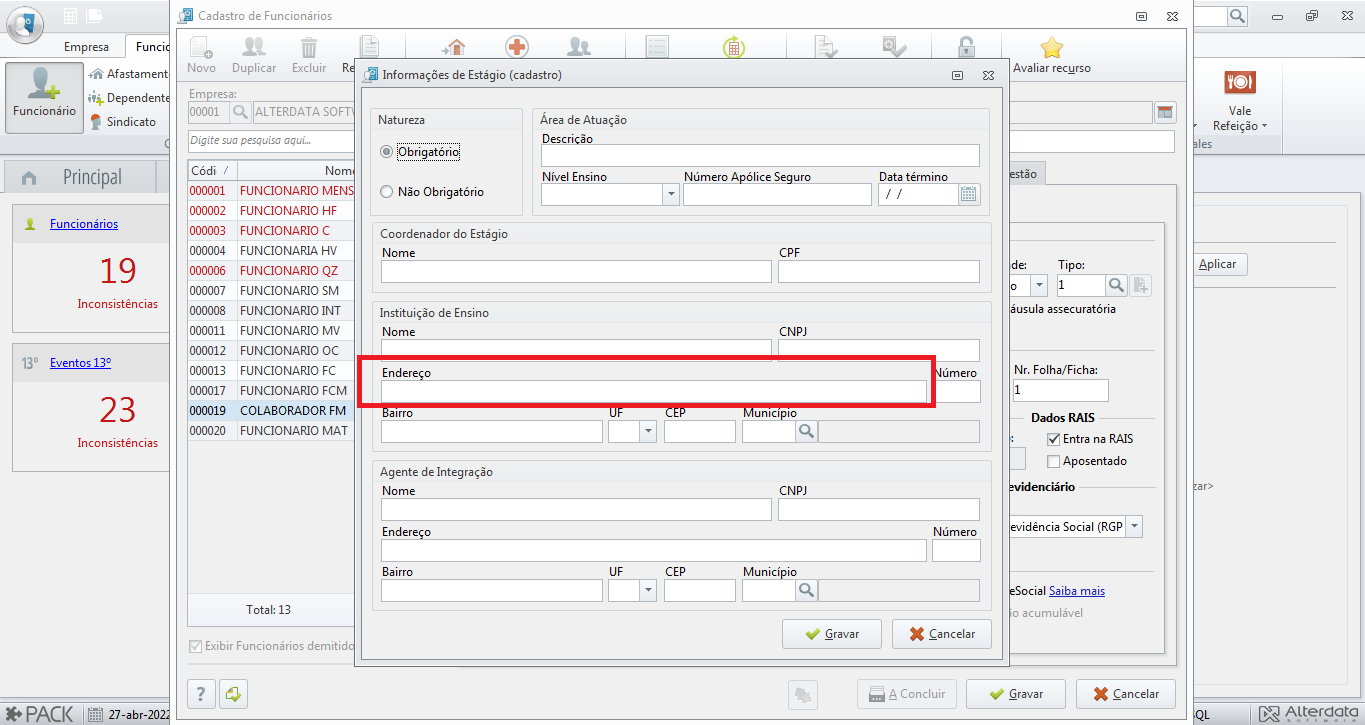Open the Saiba mais link
The image size is (1365, 725).
pyautogui.click(x=1077, y=591)
